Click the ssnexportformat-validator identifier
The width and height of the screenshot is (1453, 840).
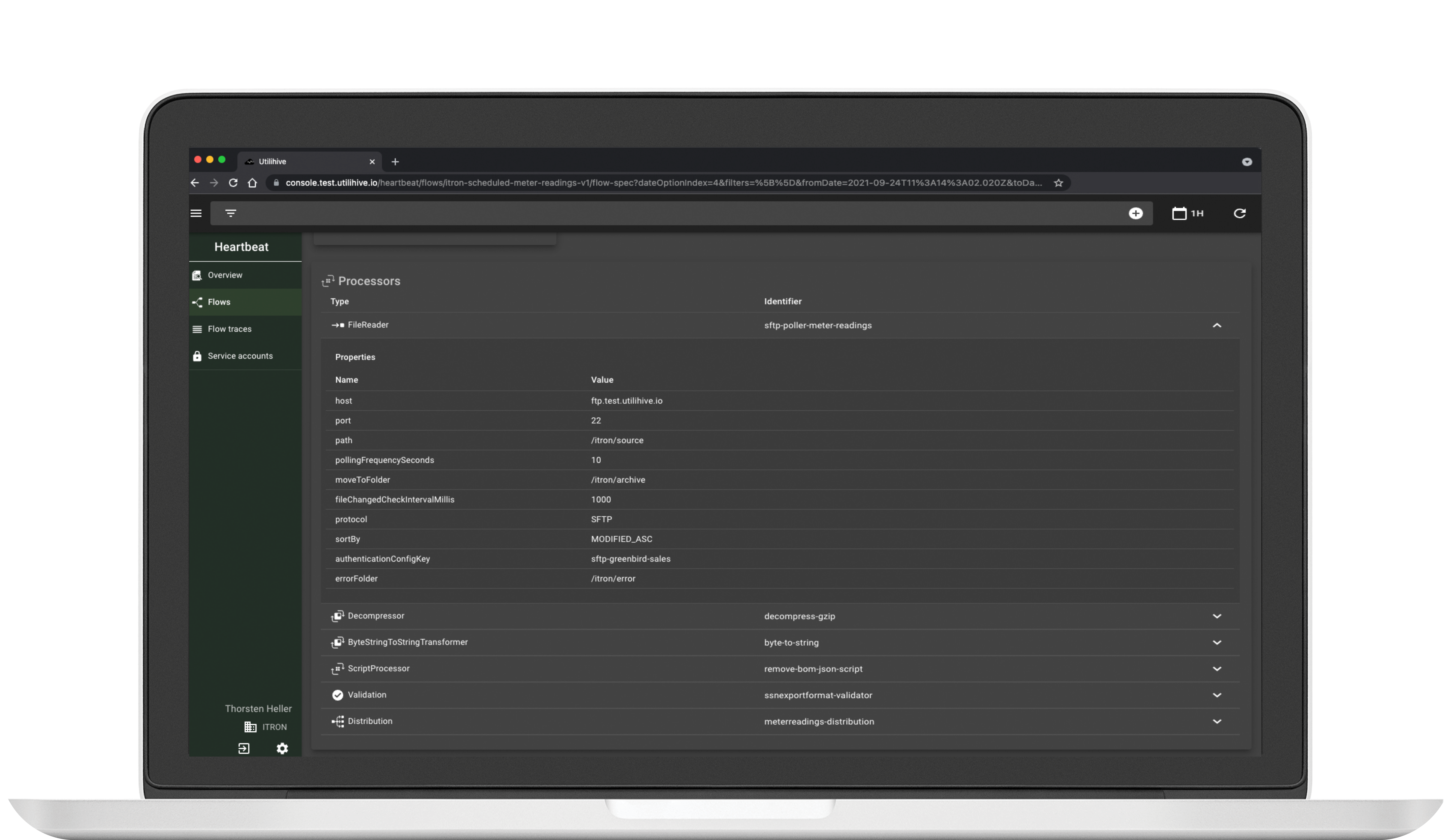click(x=818, y=695)
